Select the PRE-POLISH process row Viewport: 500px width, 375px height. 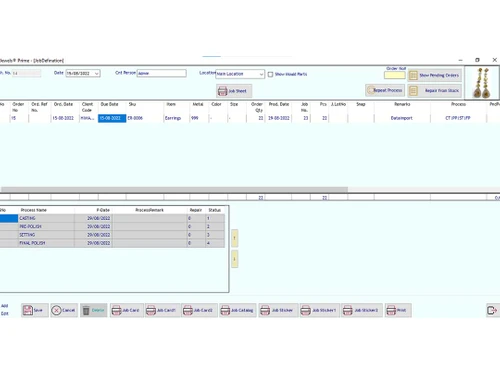[112, 227]
